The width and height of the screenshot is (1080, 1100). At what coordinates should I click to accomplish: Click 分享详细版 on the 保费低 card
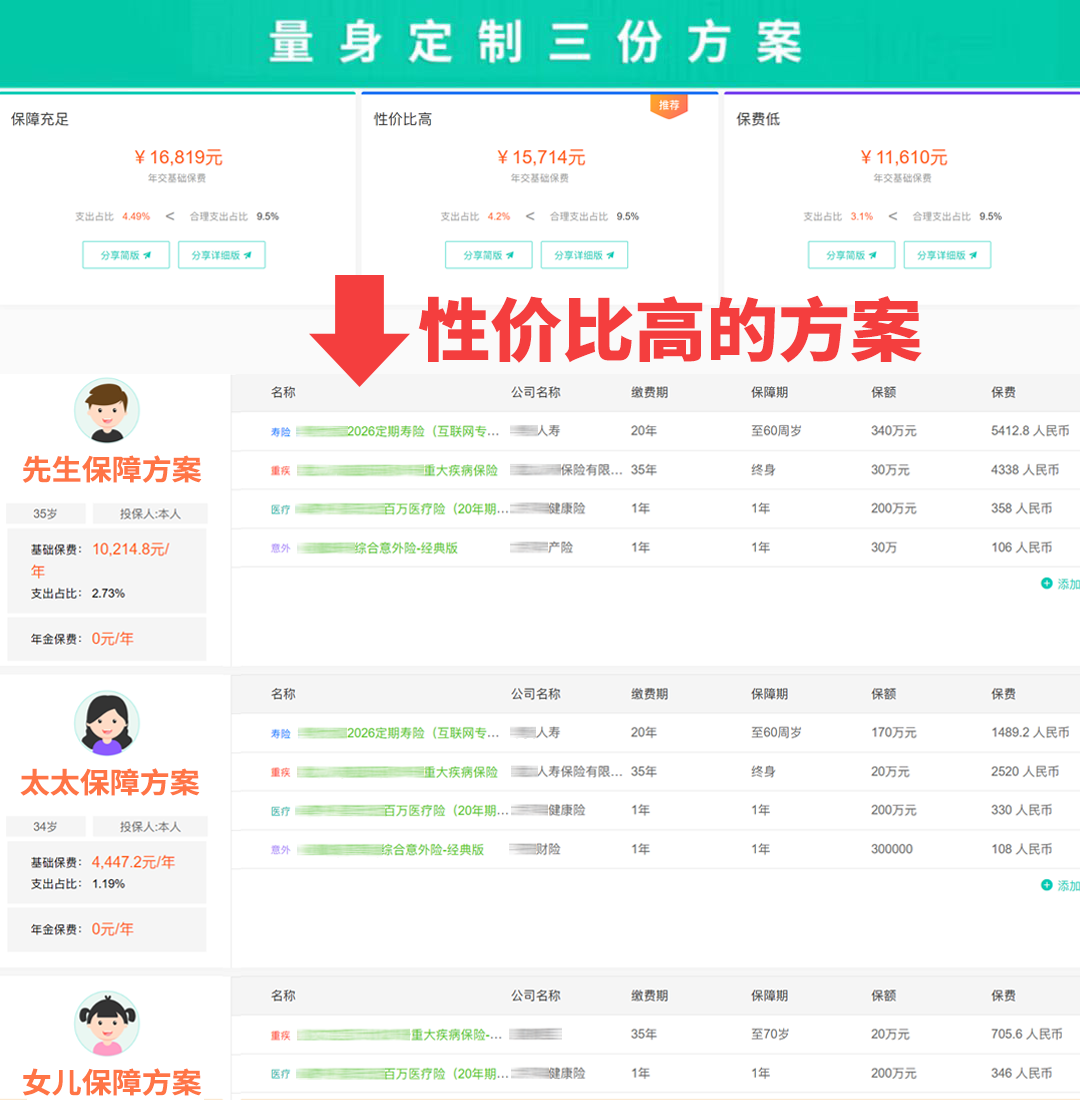pyautogui.click(x=946, y=255)
